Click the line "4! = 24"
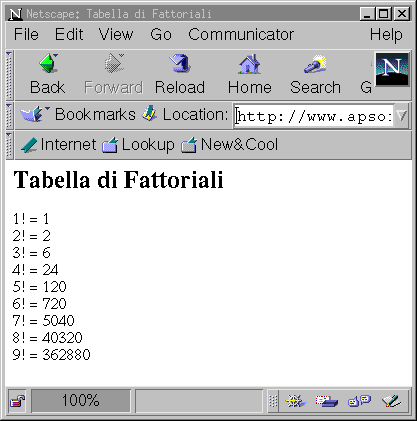The width and height of the screenshot is (417, 421). pyautogui.click(x=35, y=270)
